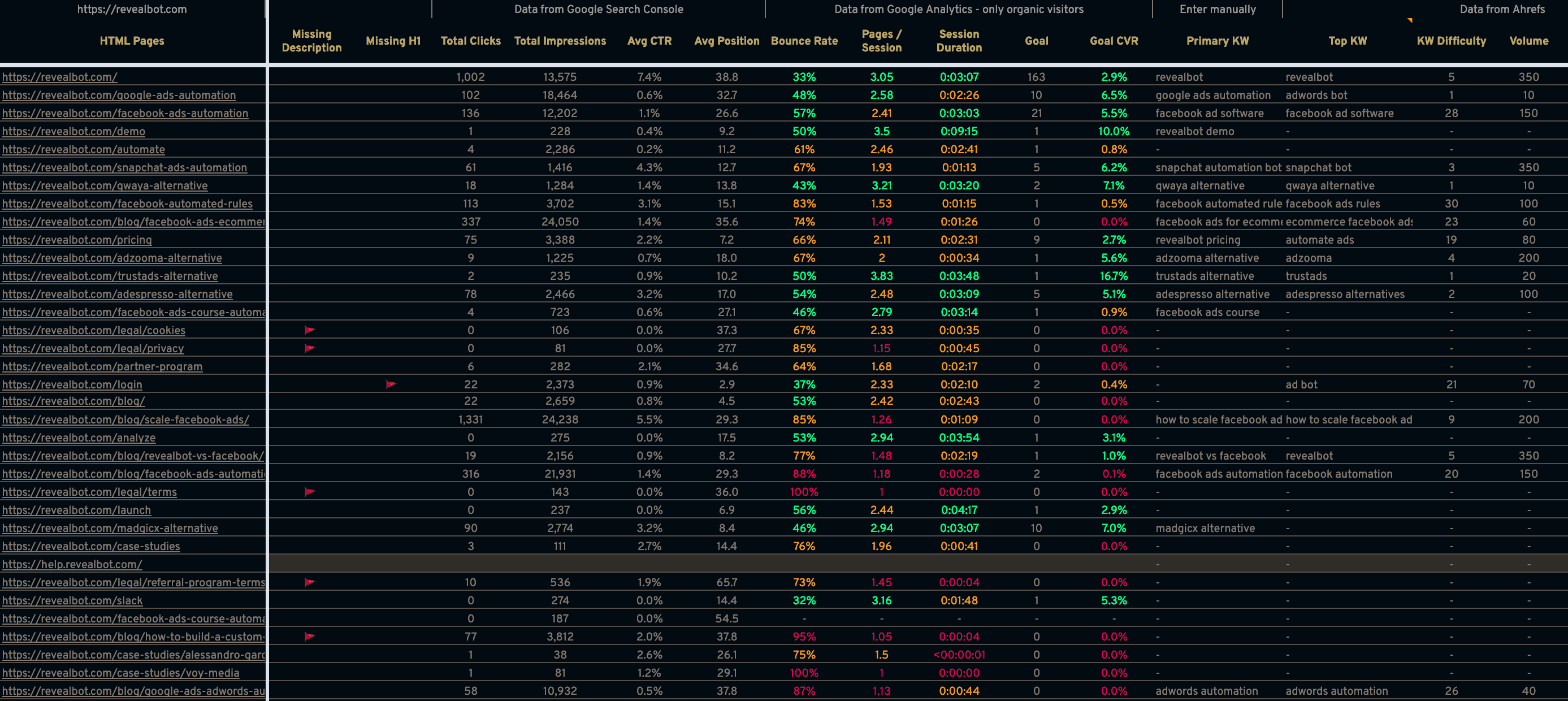Click red flag in legal/cookies row
The width and height of the screenshot is (1568, 701).
click(x=310, y=330)
